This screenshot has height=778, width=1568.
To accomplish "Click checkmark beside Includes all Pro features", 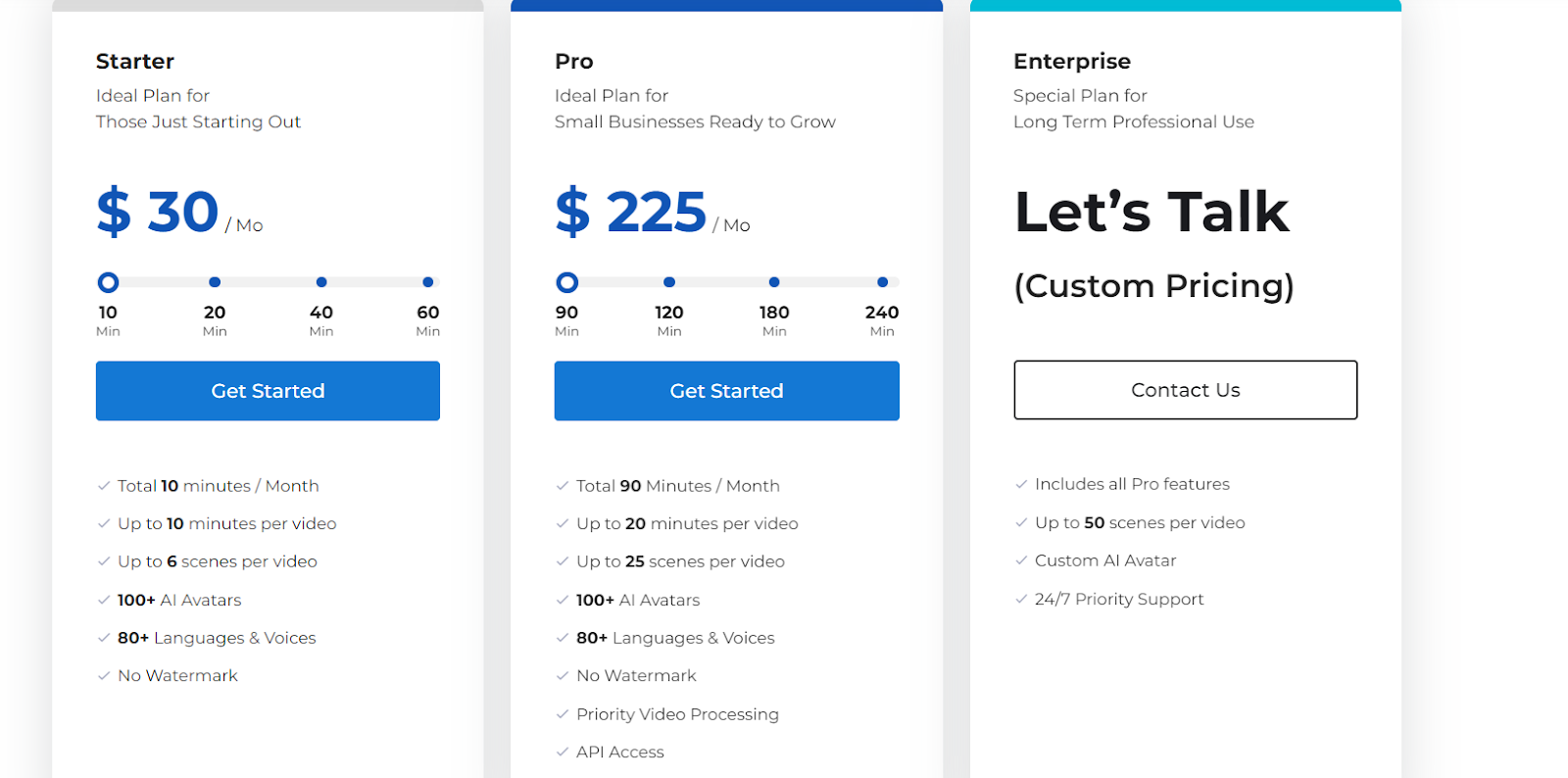I will [x=1021, y=484].
